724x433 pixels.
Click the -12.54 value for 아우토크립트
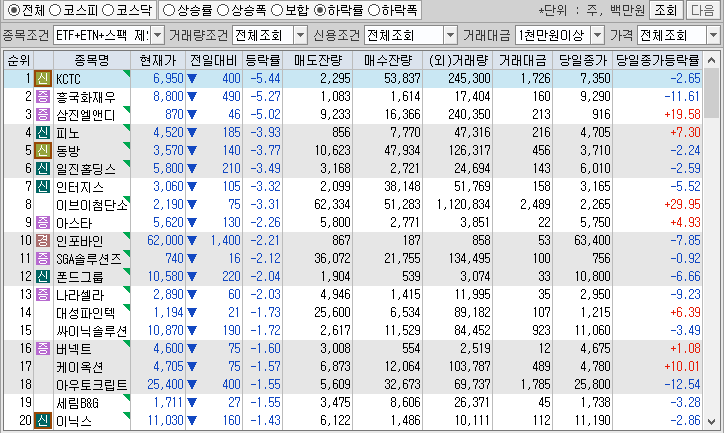(682, 385)
